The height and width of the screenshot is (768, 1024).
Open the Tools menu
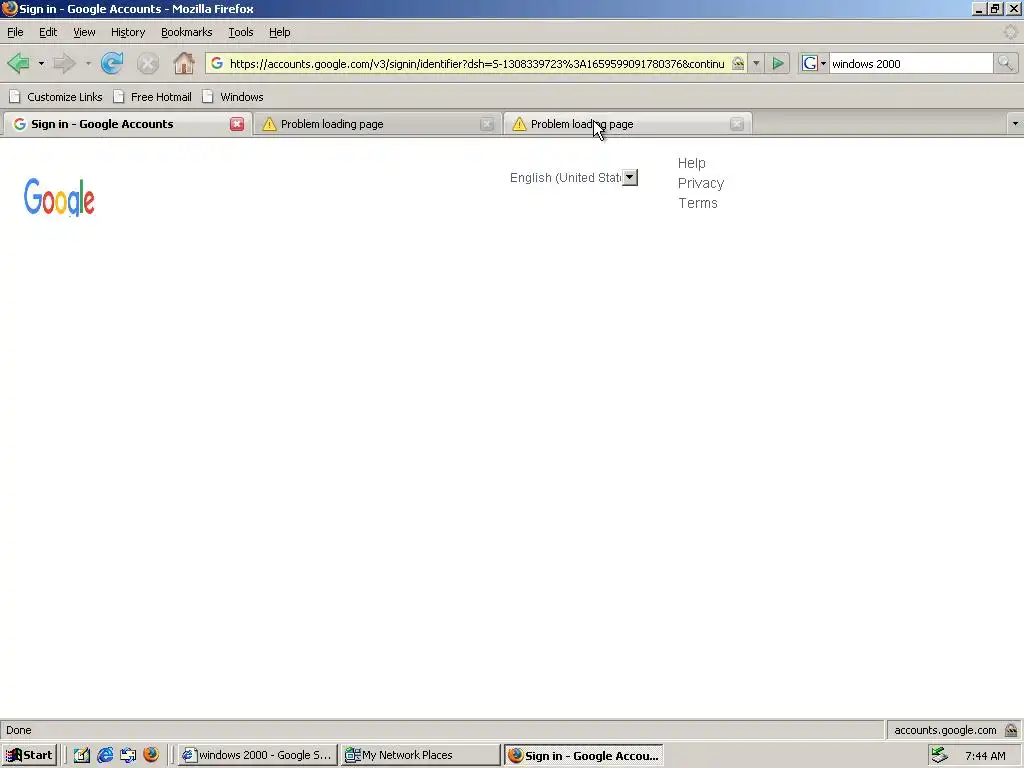[240, 32]
